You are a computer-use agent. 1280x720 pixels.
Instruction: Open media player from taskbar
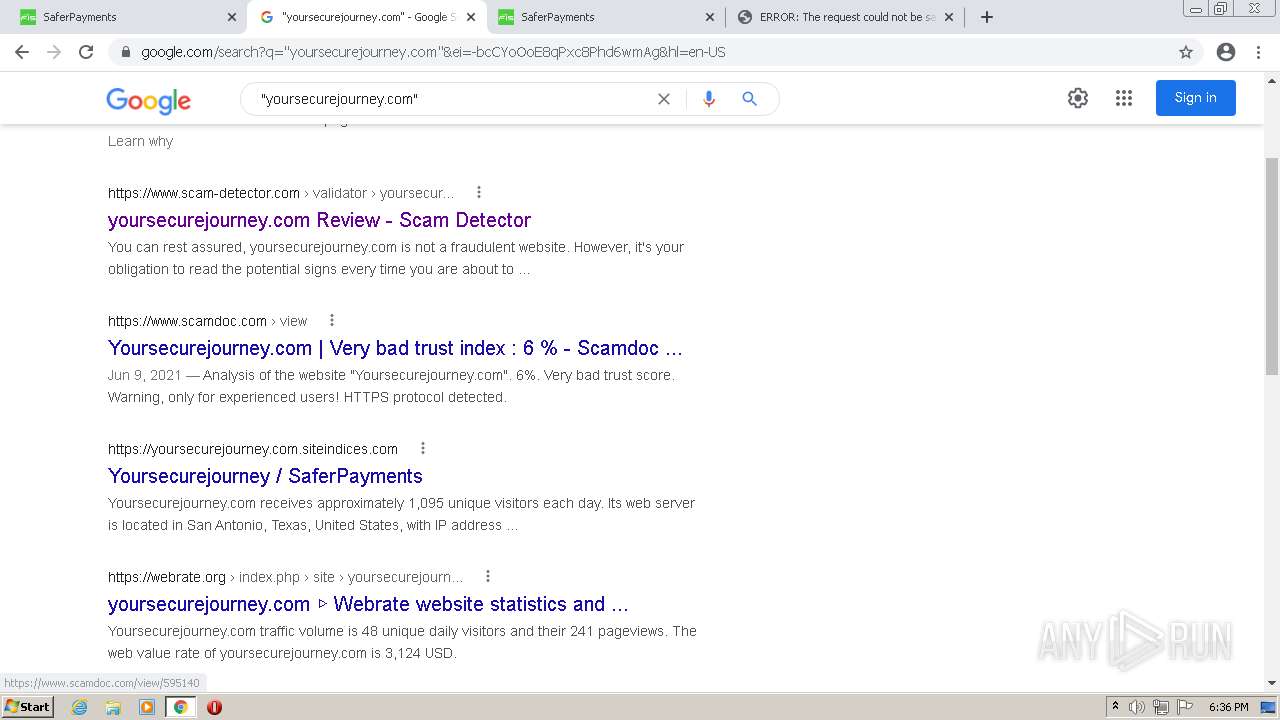(147, 707)
